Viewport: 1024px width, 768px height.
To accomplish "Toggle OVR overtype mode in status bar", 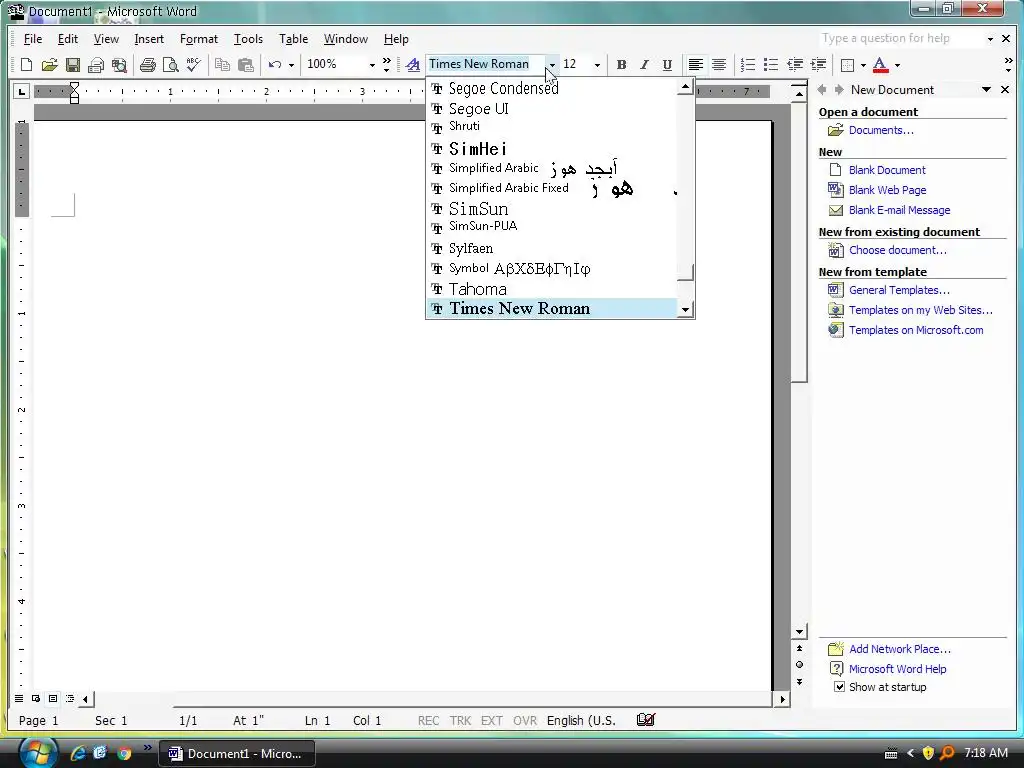I will 524,720.
